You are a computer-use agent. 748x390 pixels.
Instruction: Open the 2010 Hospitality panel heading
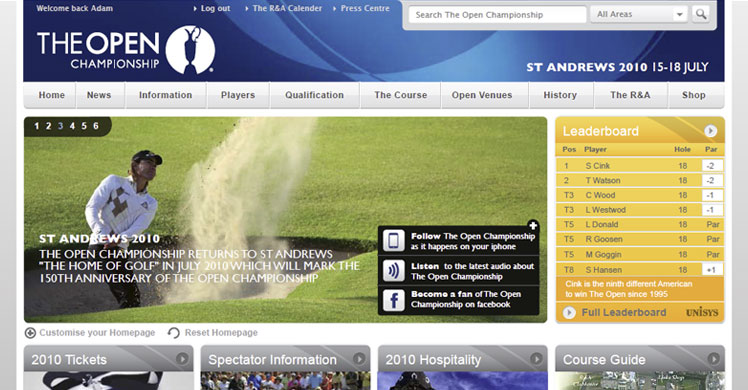click(x=433, y=360)
